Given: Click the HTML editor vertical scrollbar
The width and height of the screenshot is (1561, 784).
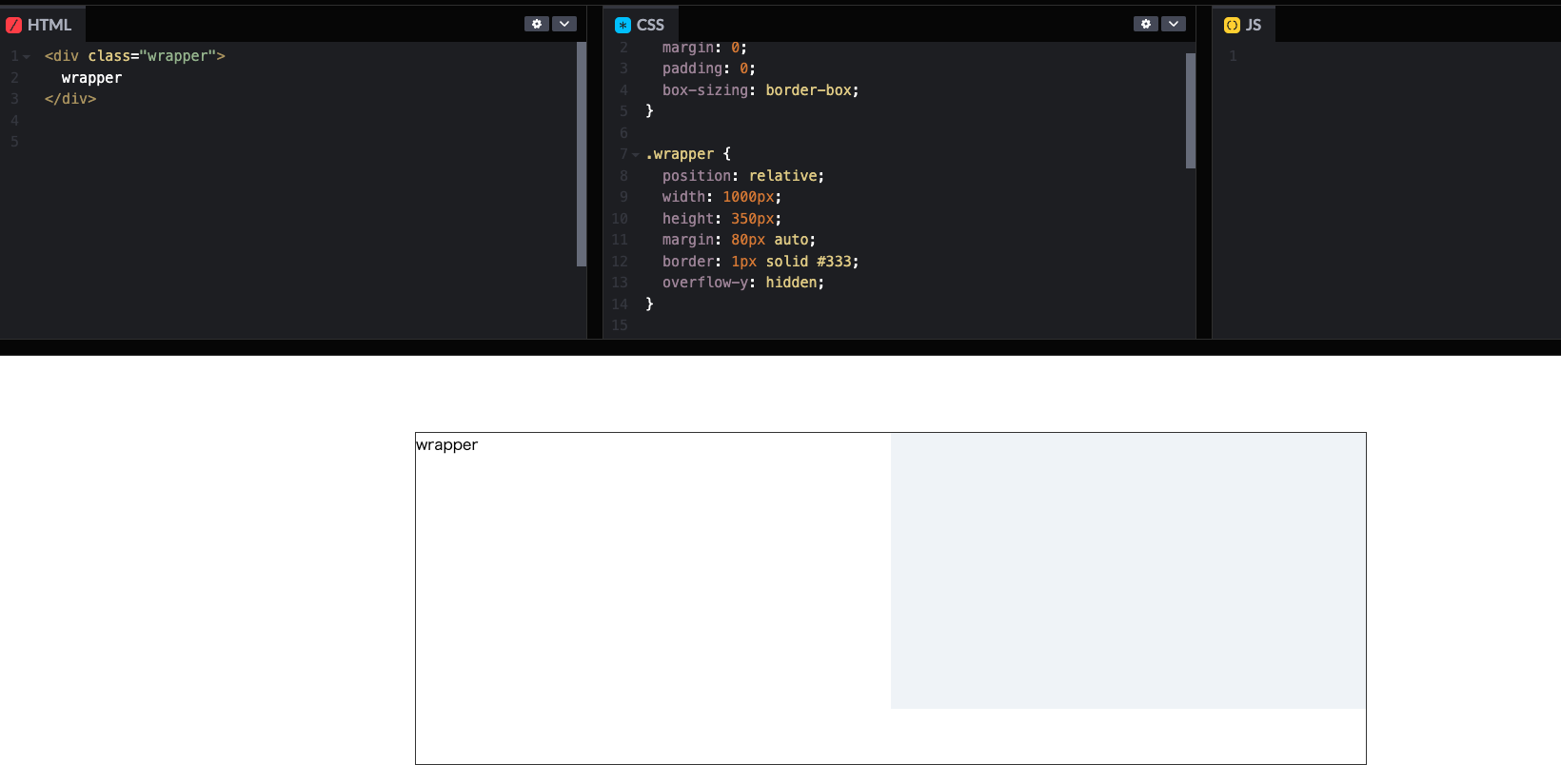Looking at the screenshot, I should coord(582,154).
